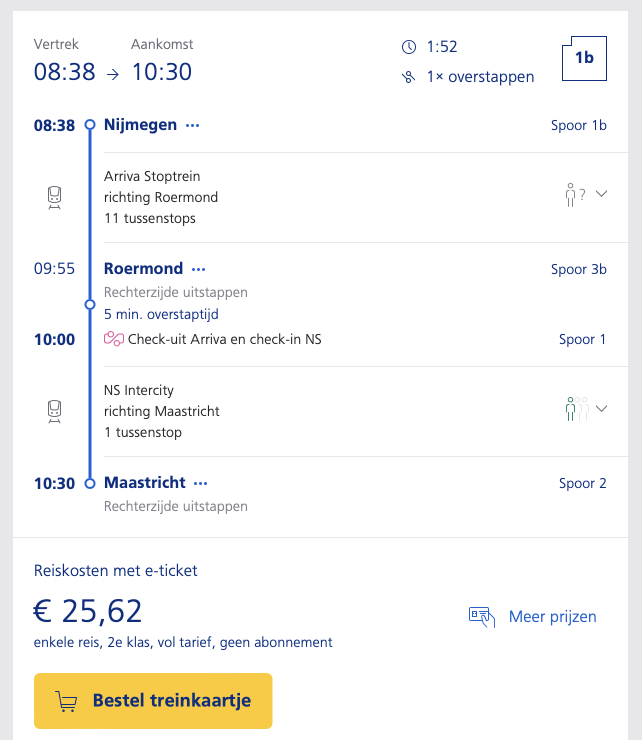
Task: Click the overstappen transfer icon
Action: tap(408, 77)
